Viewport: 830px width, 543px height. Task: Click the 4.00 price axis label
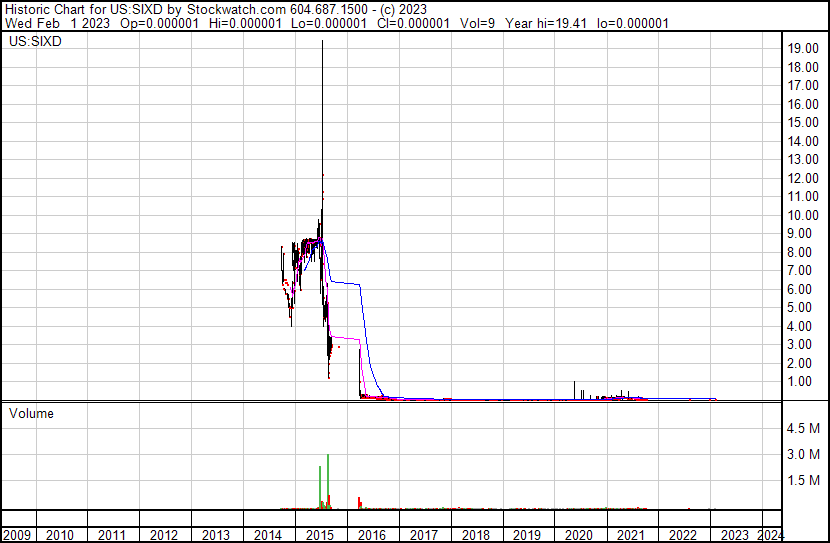click(799, 327)
